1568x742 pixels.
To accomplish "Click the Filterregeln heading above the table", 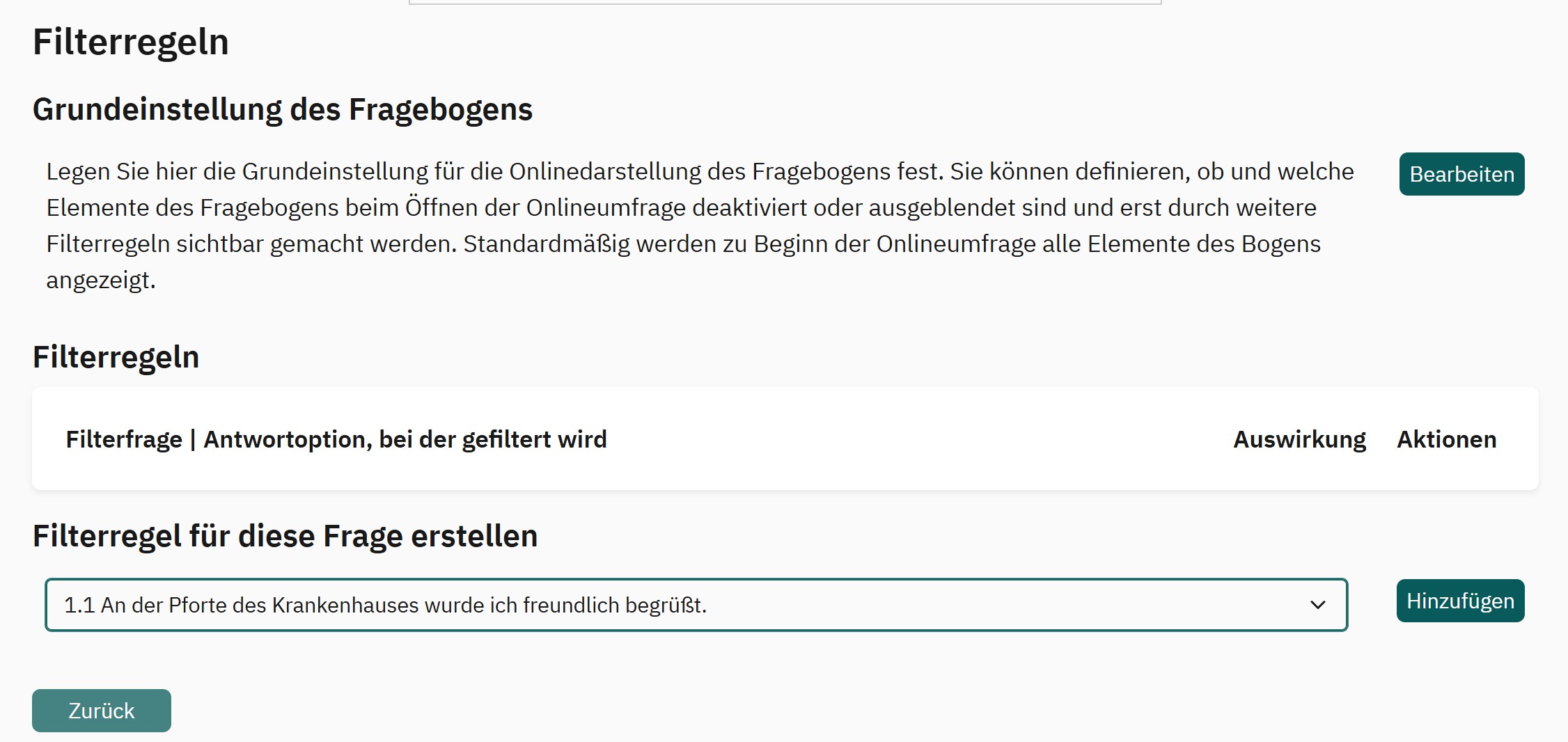I will pyautogui.click(x=116, y=356).
